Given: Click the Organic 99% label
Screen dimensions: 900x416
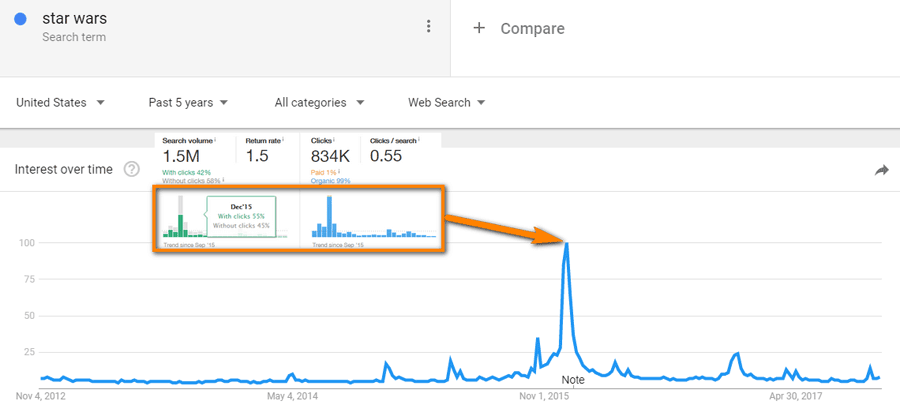Looking at the screenshot, I should (330, 180).
